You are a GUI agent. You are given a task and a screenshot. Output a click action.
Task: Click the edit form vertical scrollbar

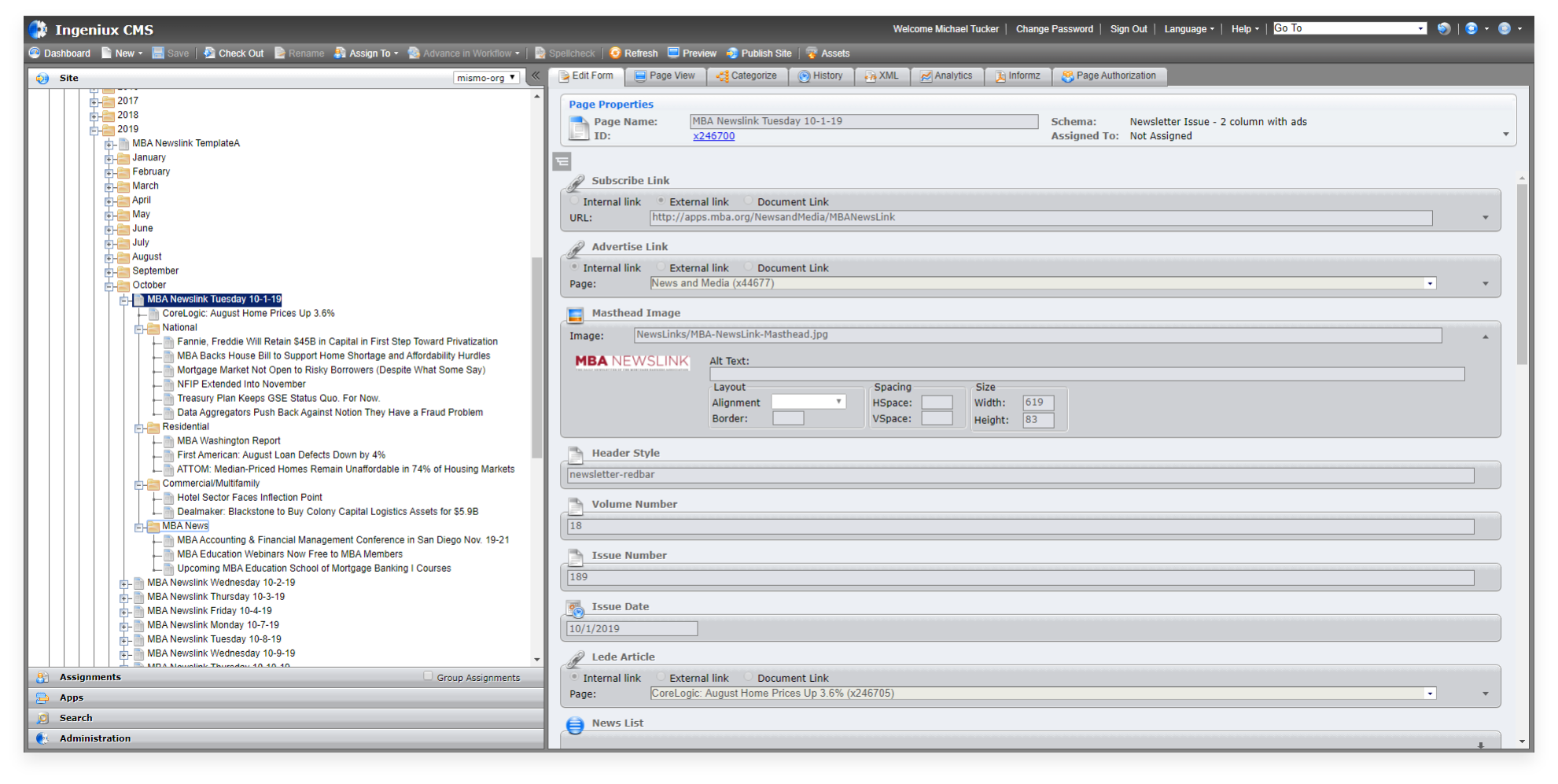coord(1522,274)
